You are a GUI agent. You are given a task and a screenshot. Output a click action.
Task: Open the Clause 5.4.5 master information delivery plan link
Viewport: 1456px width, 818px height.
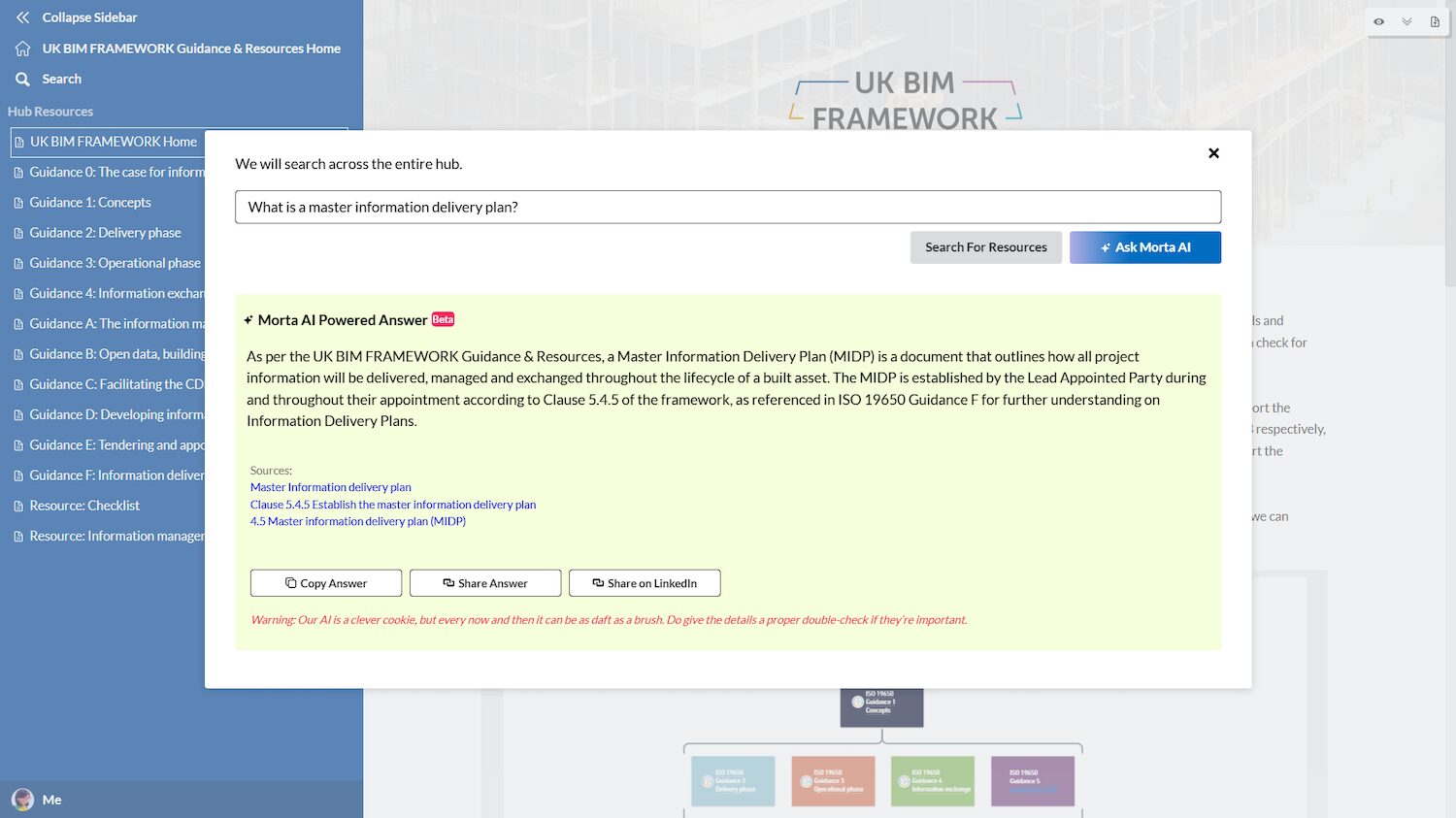click(x=393, y=505)
